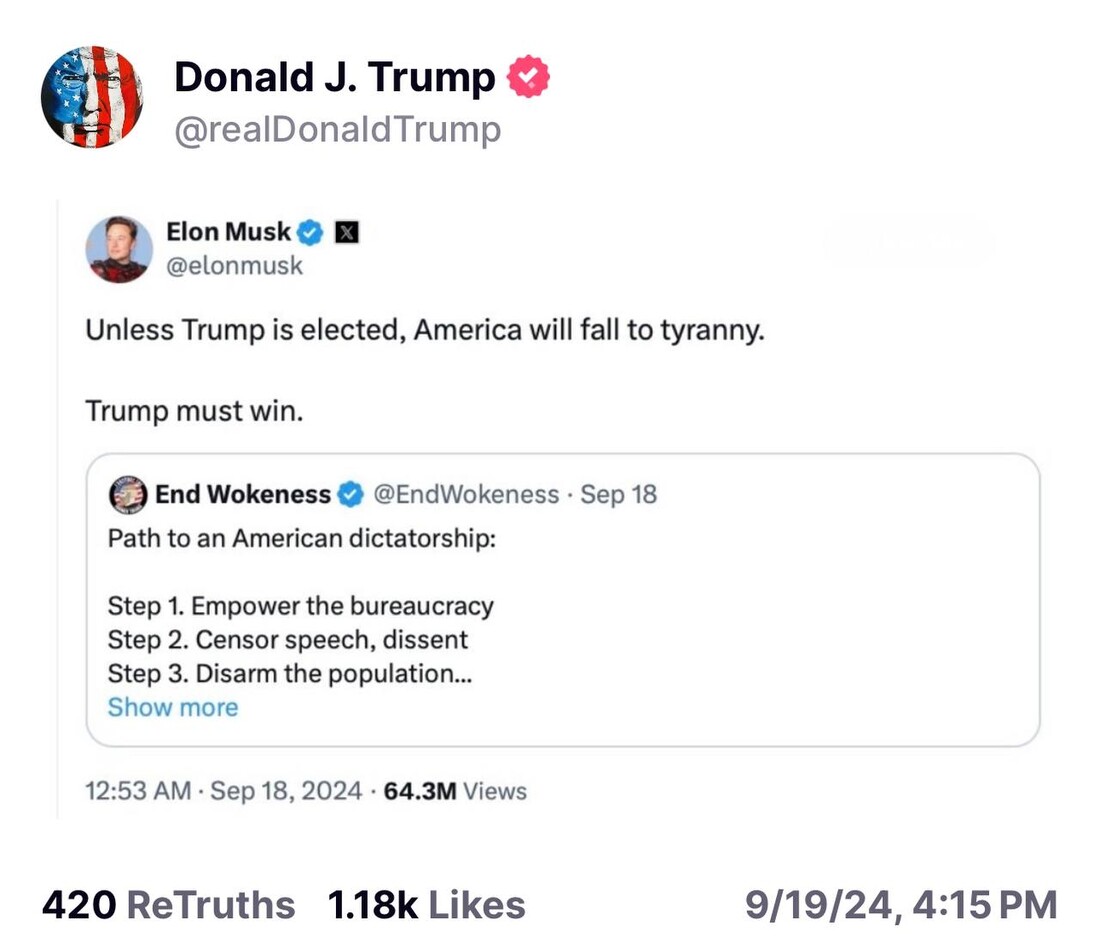Click the 9/19/24, 4:15 PM post timestamp
Image resolution: width=1100 pixels, height=938 pixels.
[x=901, y=905]
